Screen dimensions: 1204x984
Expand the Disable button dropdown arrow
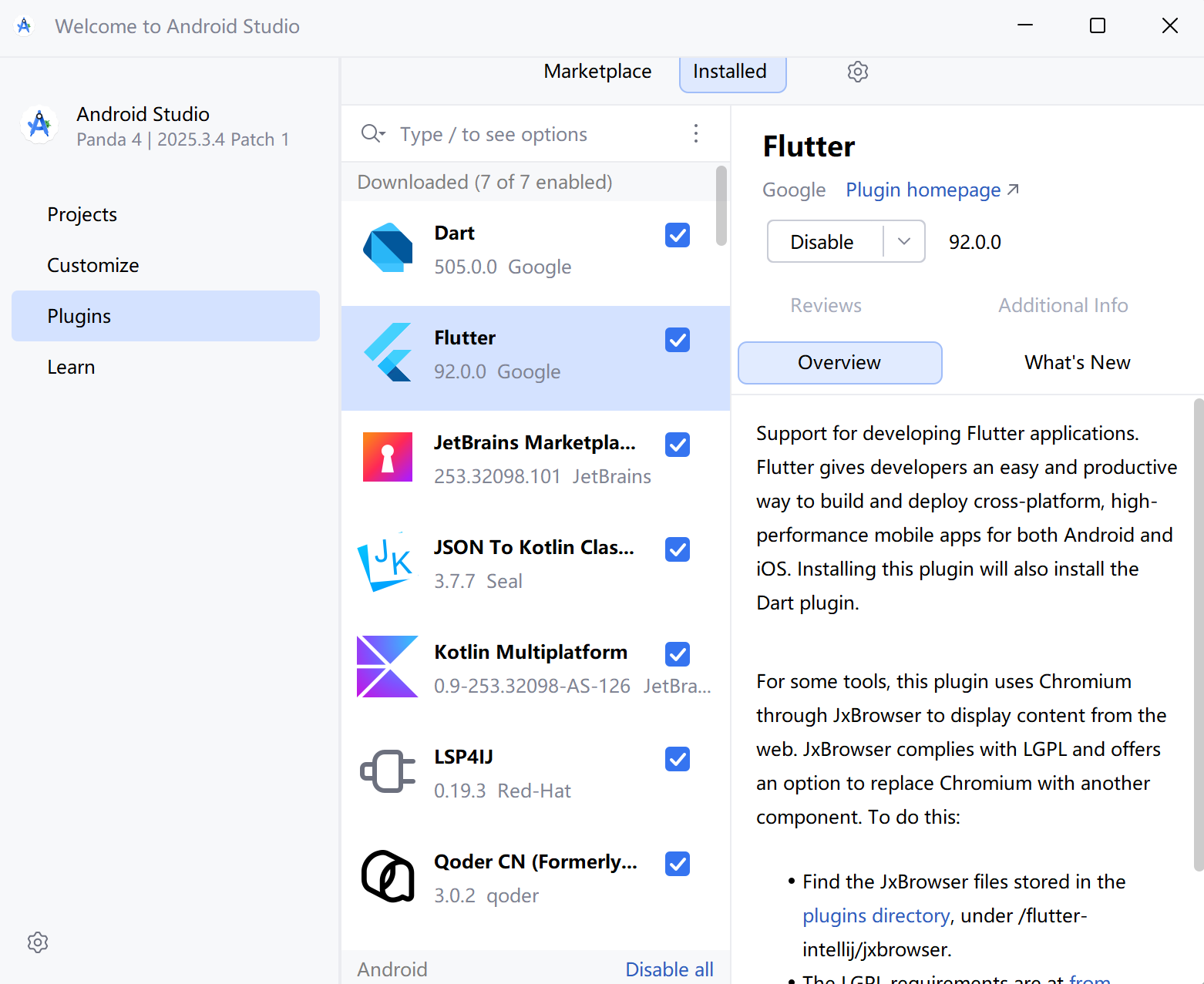pyautogui.click(x=904, y=241)
